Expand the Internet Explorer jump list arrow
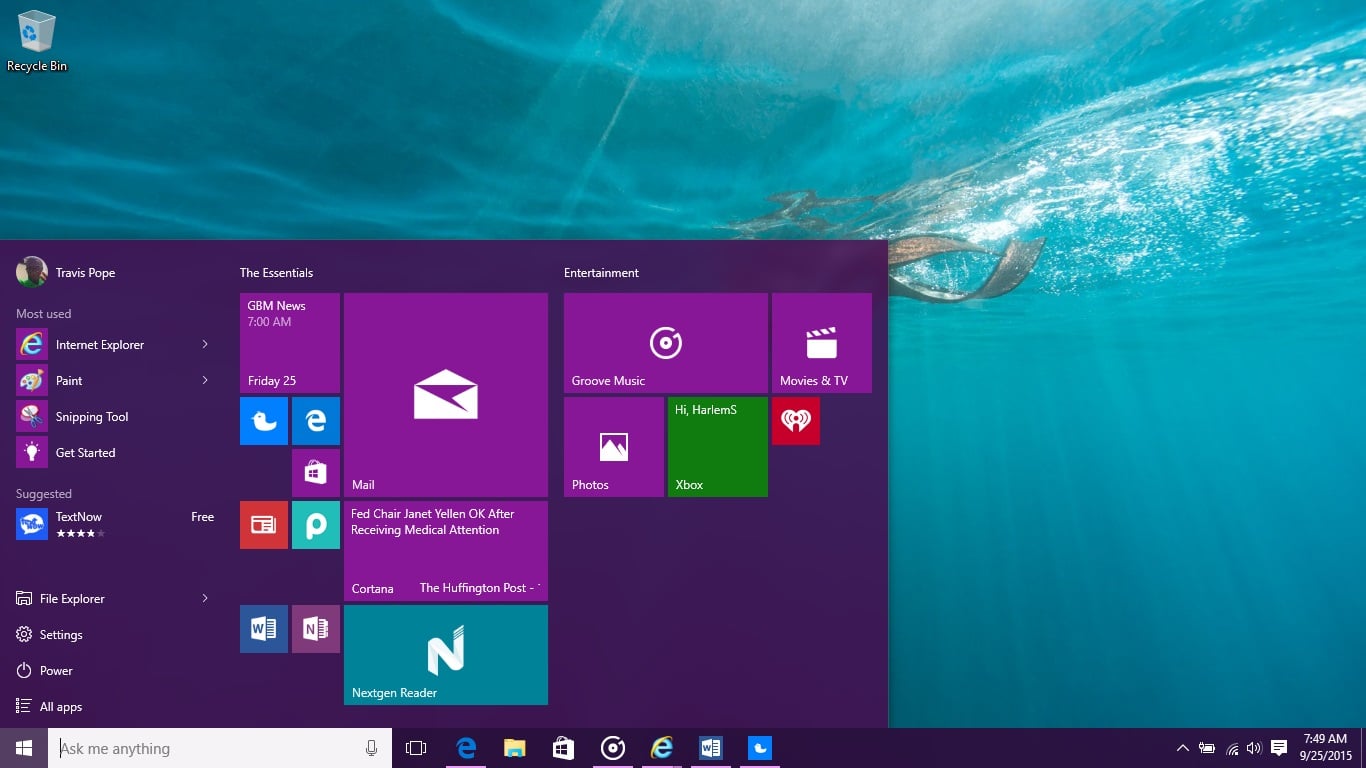This screenshot has width=1366, height=768. (x=205, y=344)
